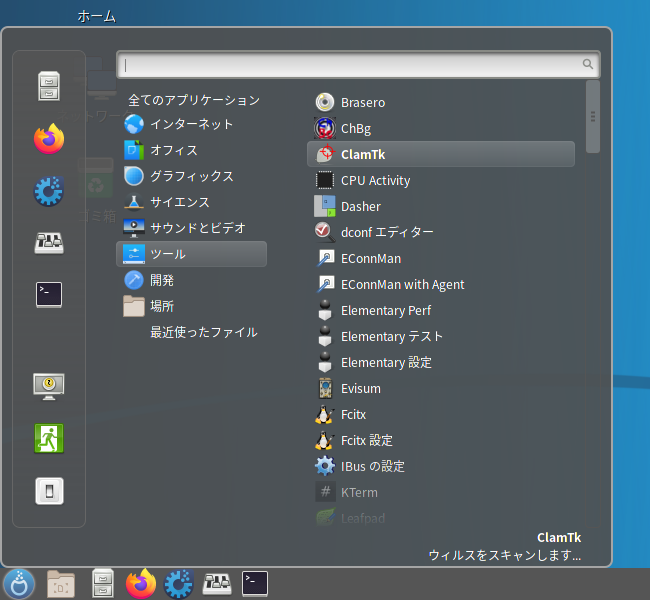The height and width of the screenshot is (600, 650).
Task: Click the menu search input field
Action: pyautogui.click(x=358, y=64)
